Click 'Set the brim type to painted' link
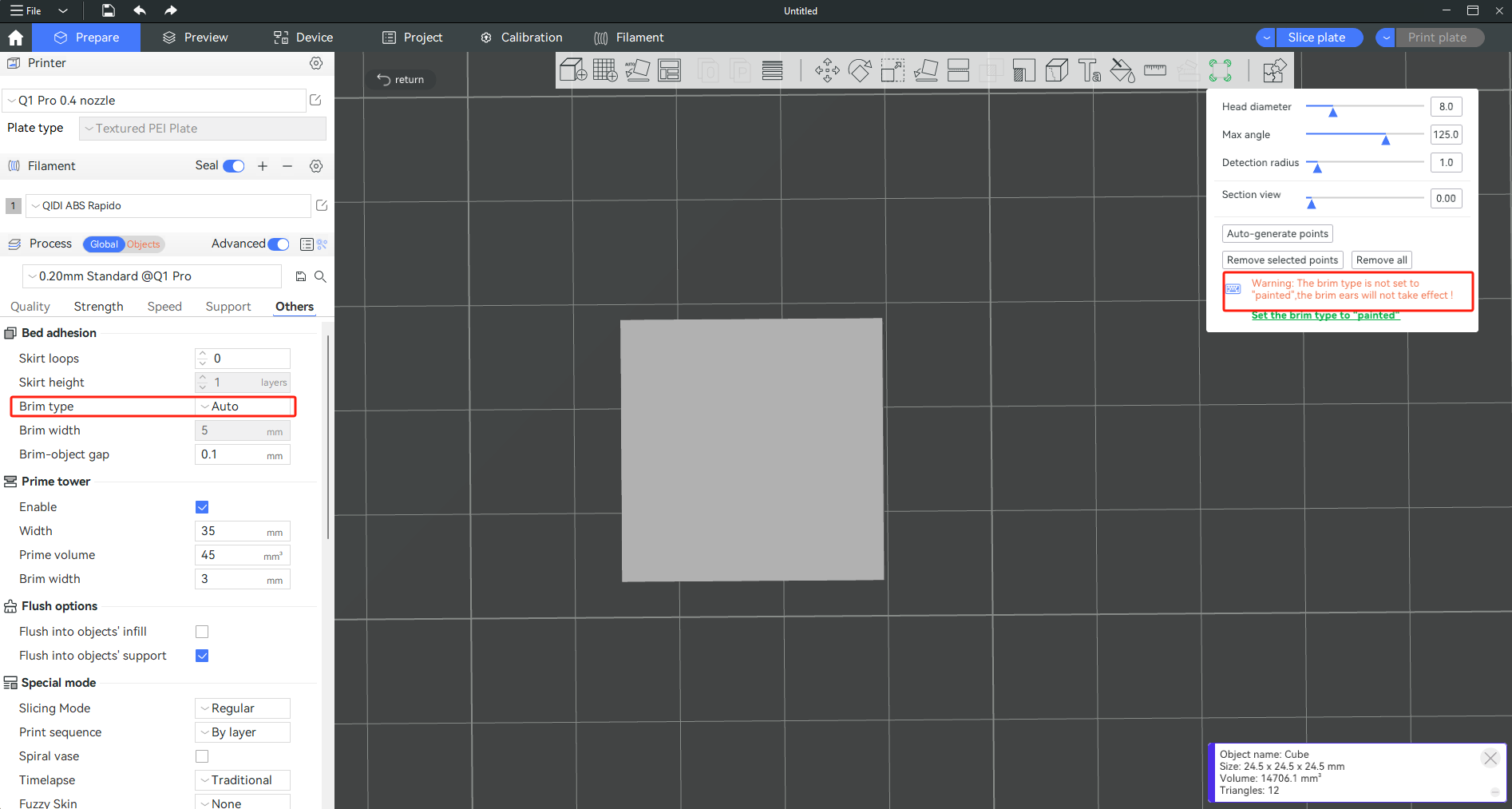This screenshot has width=1512, height=809. tap(1325, 315)
